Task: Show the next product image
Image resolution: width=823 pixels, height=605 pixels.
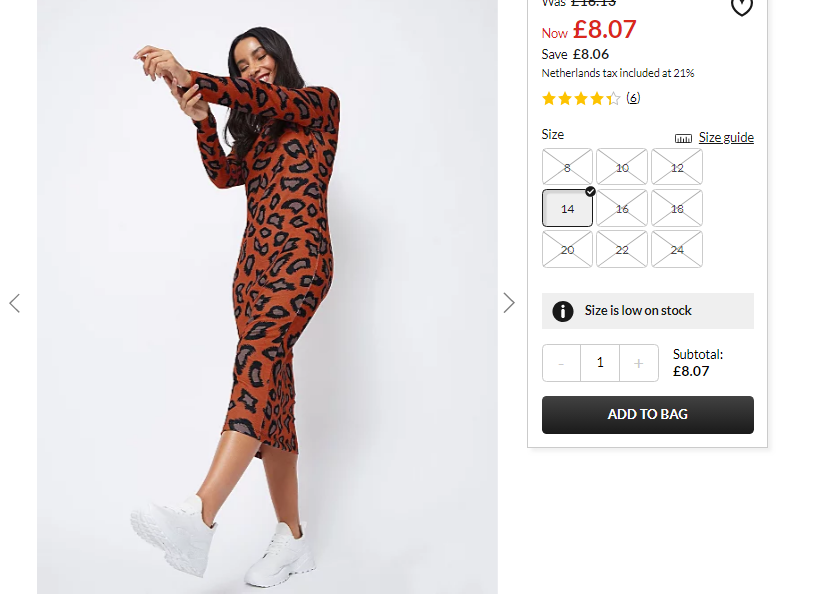Action: 509,303
